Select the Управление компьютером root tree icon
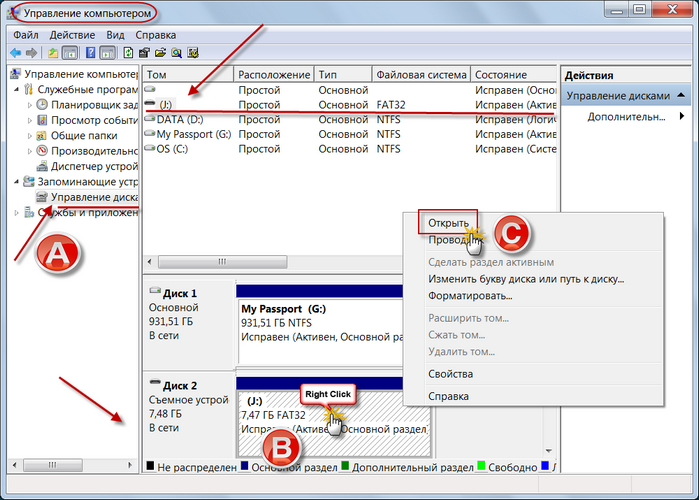 click(x=16, y=74)
